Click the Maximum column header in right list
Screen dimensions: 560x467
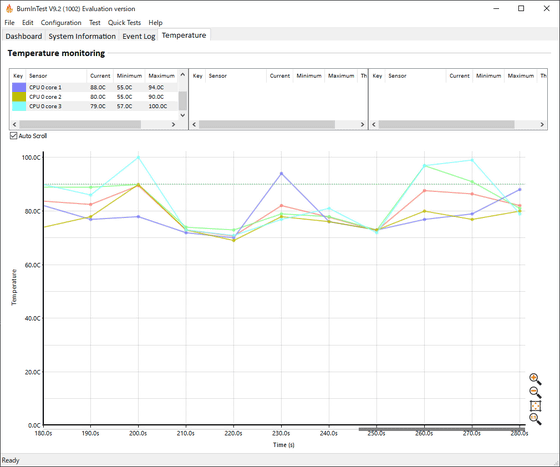click(x=521, y=76)
